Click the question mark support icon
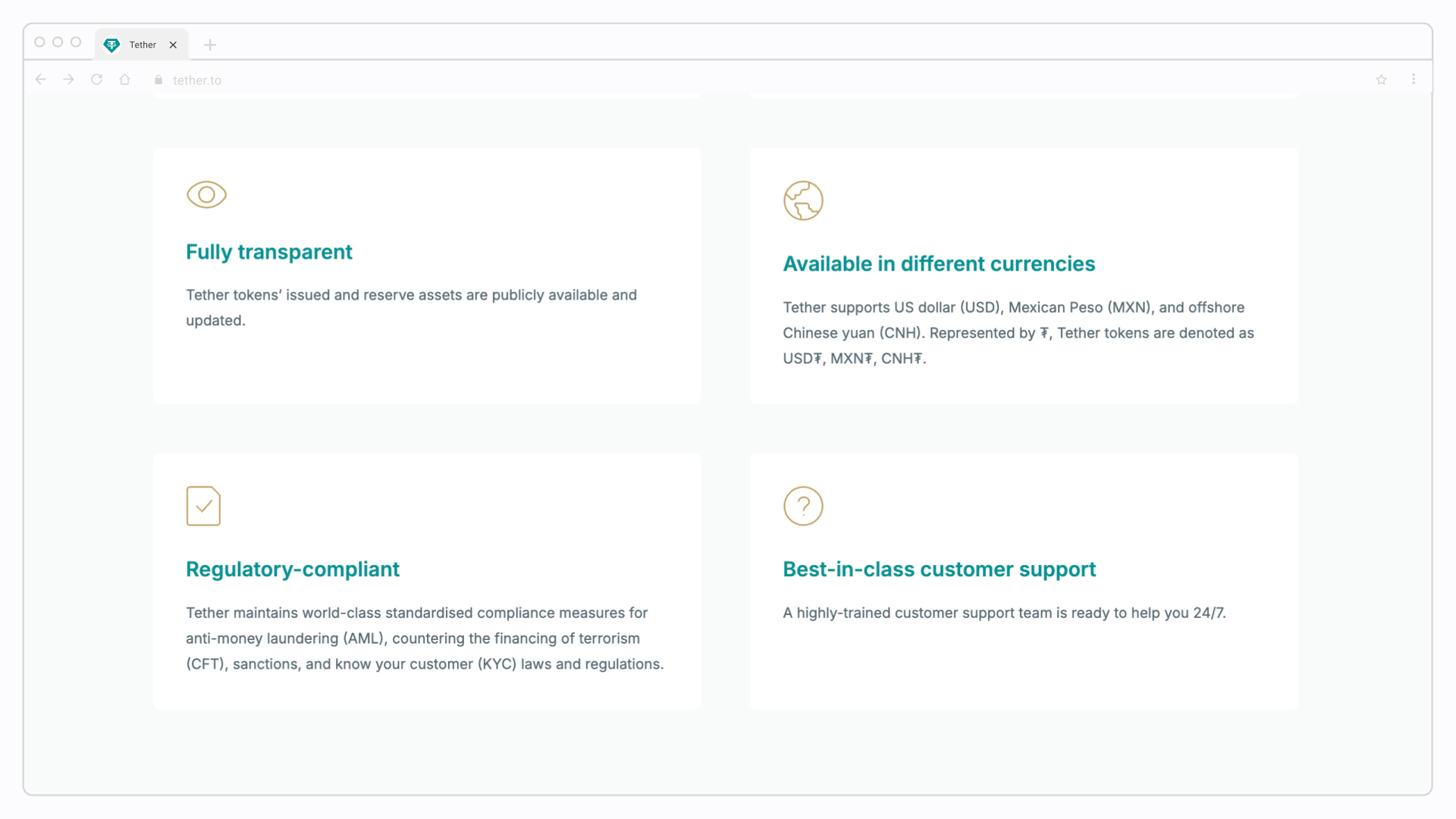Screen dimensions: 1456x819 [803, 506]
